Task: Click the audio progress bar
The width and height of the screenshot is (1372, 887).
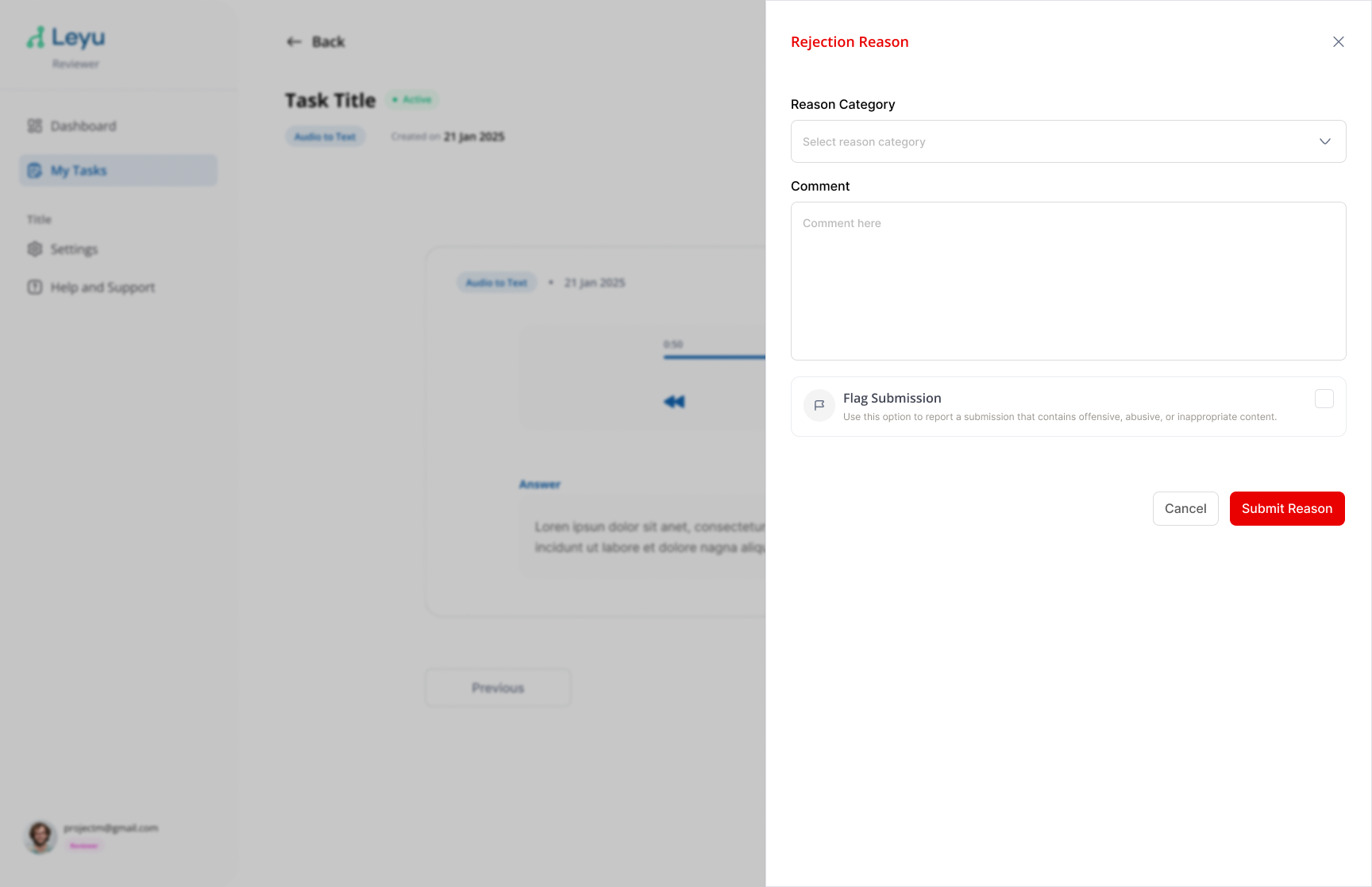Action: click(713, 357)
